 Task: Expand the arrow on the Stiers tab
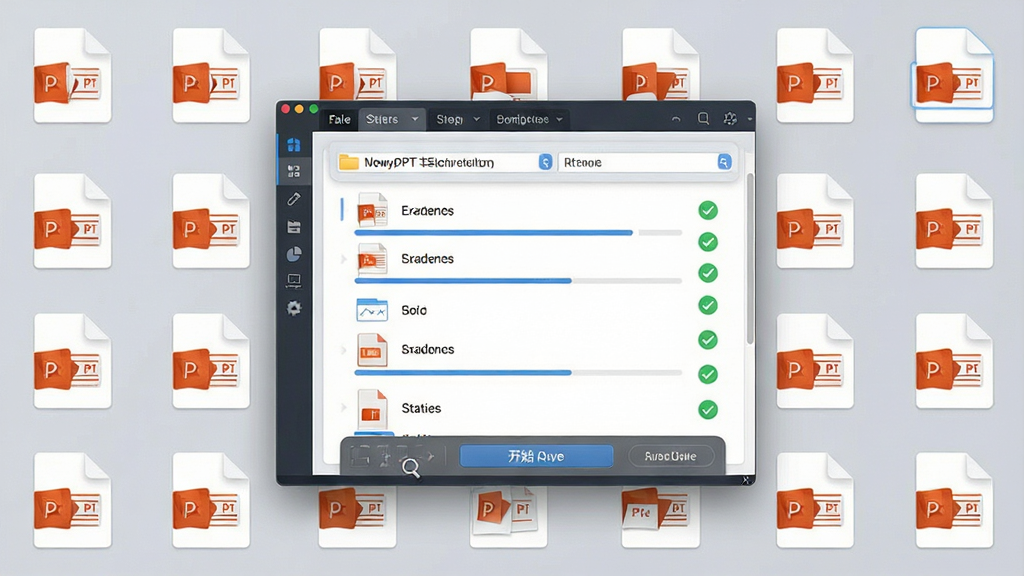[x=415, y=119]
